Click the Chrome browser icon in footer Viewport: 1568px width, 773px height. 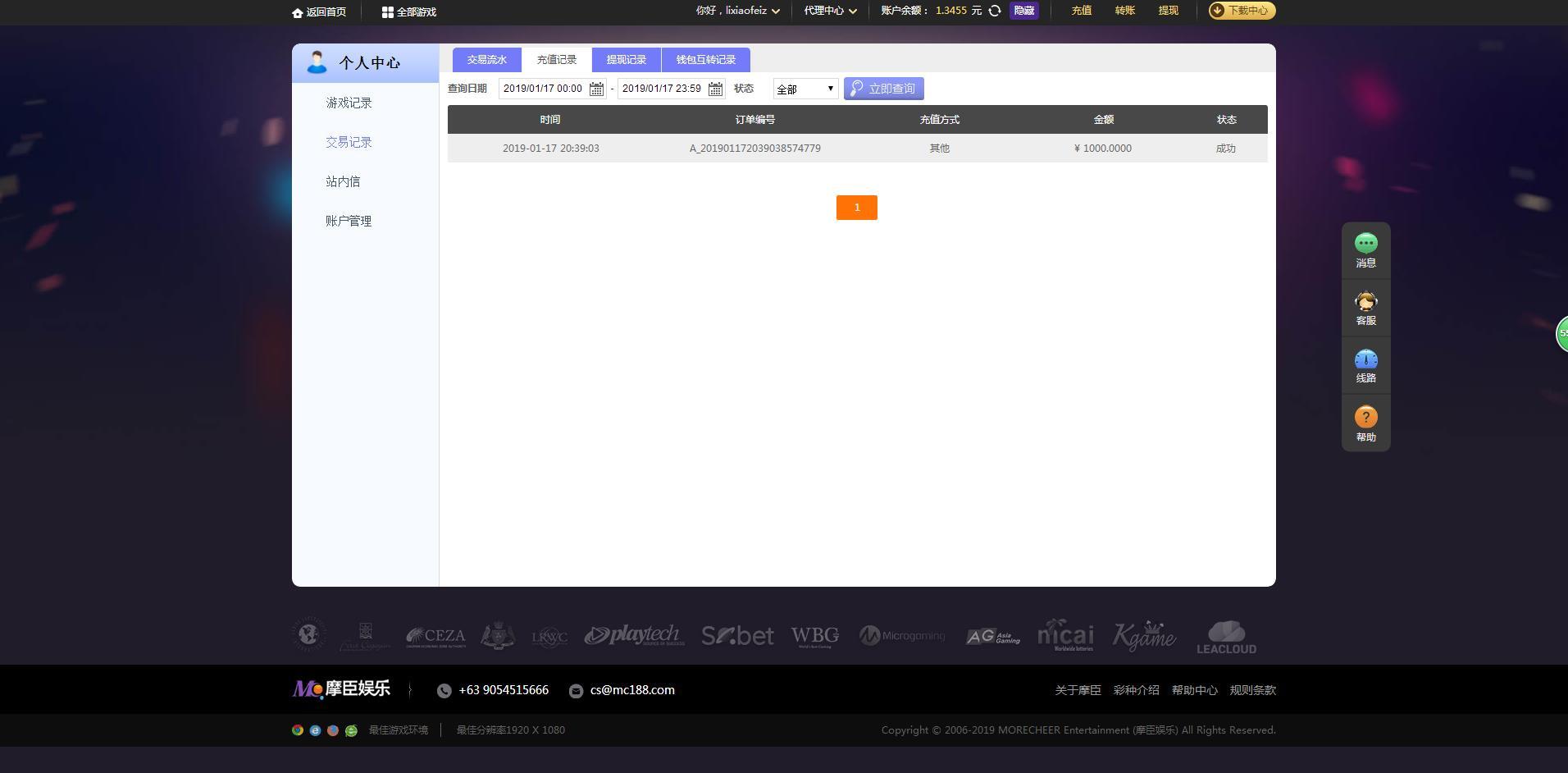tap(298, 730)
